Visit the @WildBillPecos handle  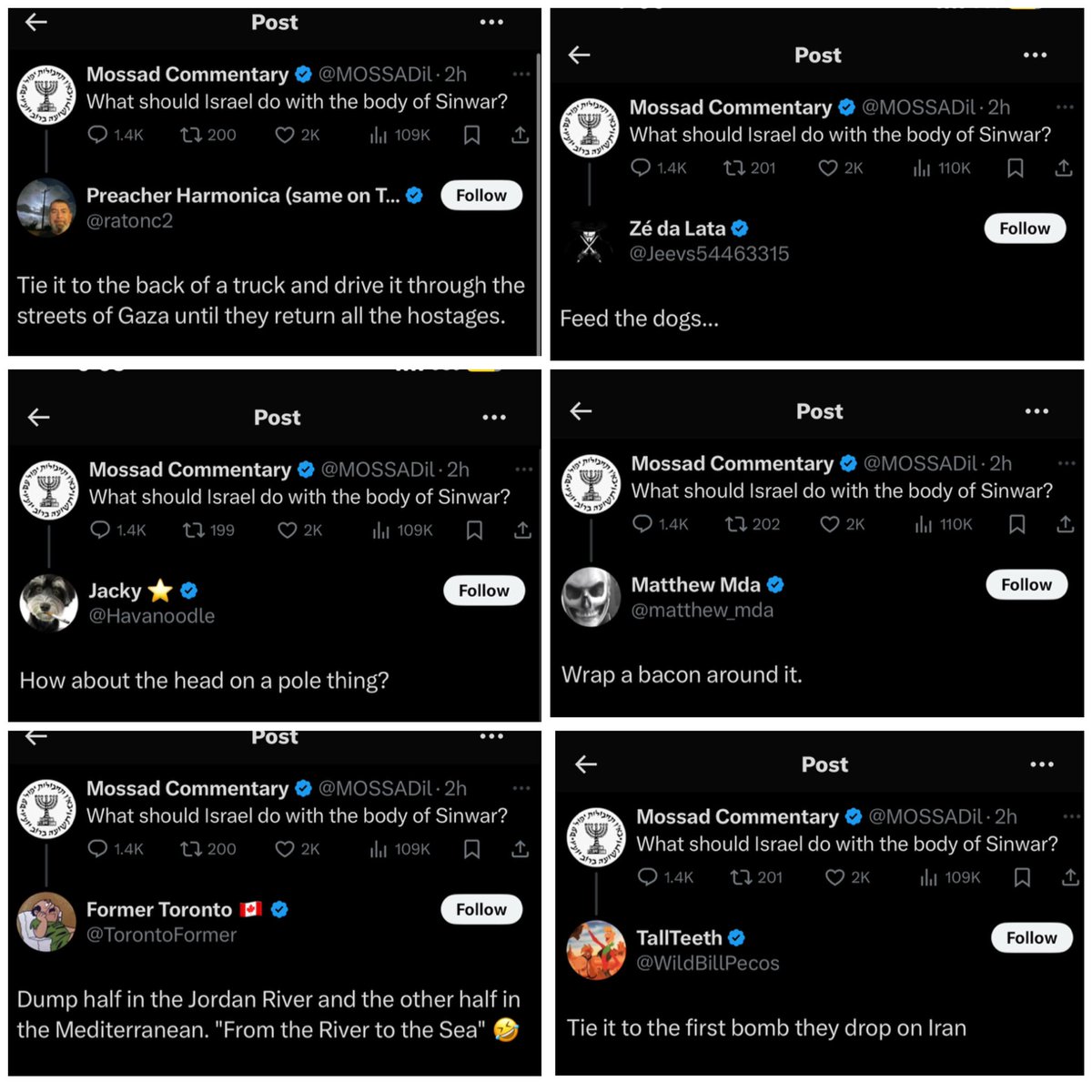pos(707,963)
